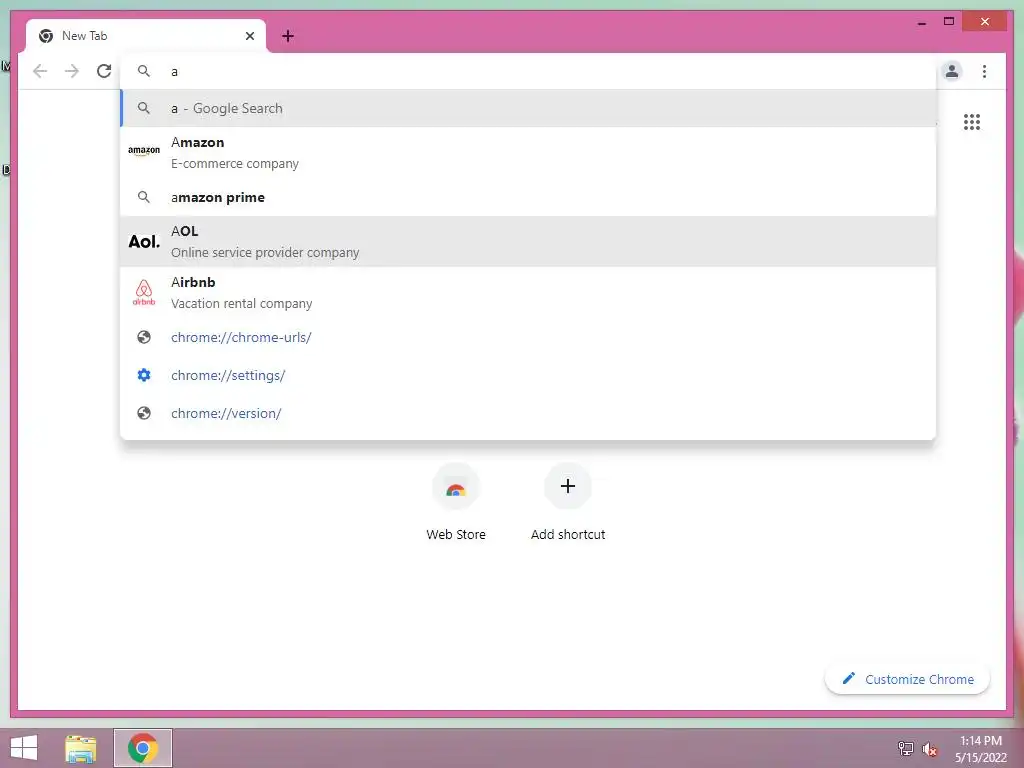
Task: Go back with the back arrow
Action: point(40,71)
